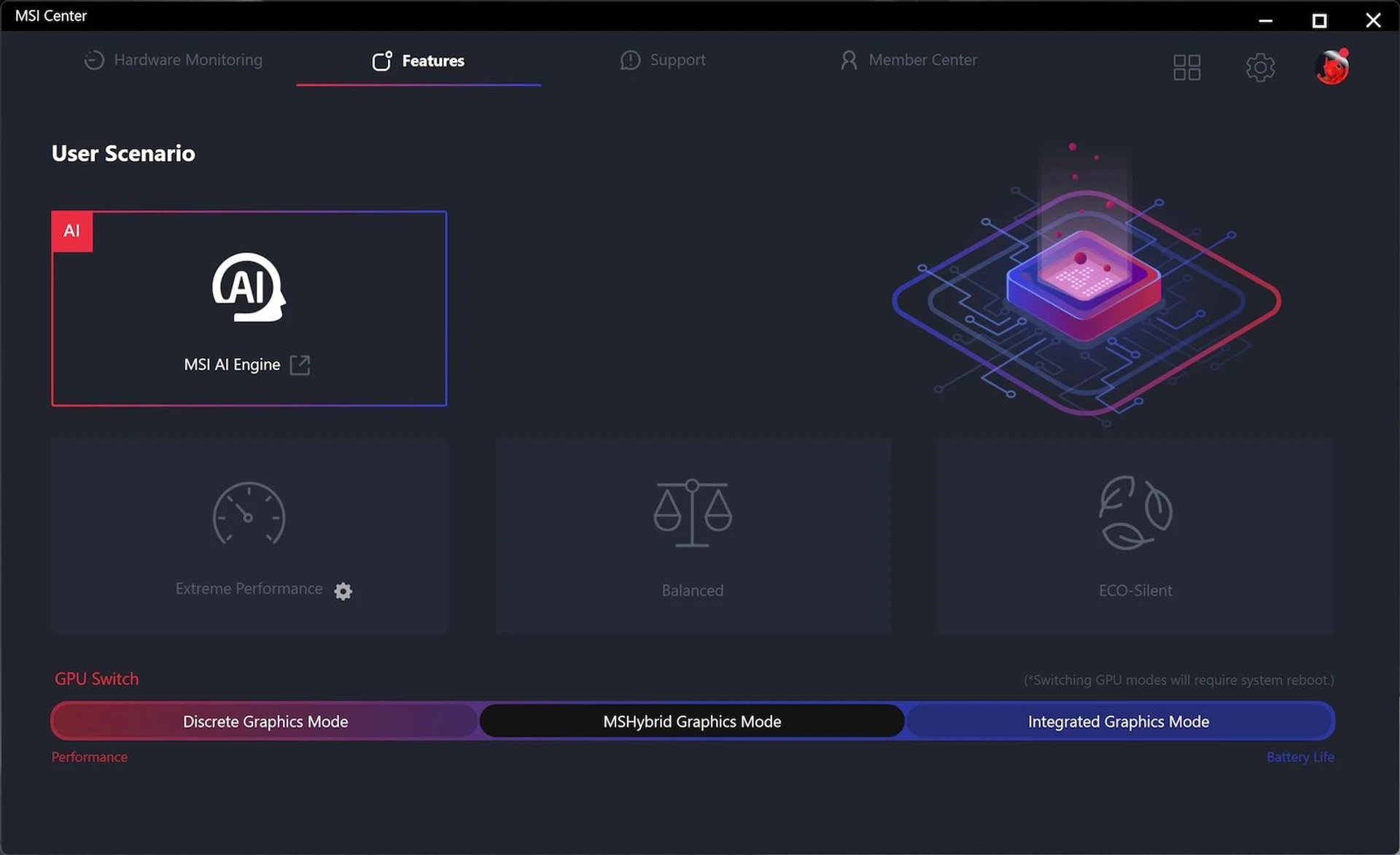Click the balance scales icon

(693, 514)
